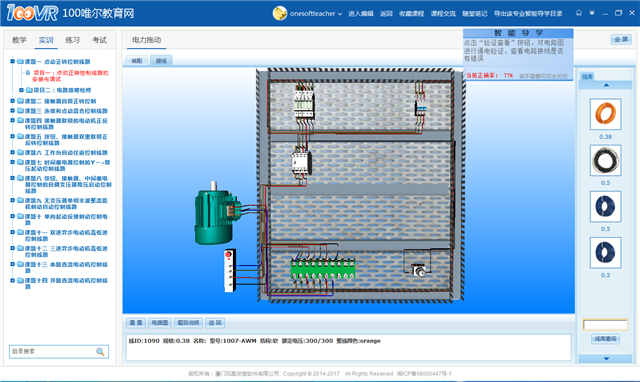Image resolution: width=640 pixels, height=382 pixels.
Task: Select the black 0.5 wire coil
Action: point(605,160)
